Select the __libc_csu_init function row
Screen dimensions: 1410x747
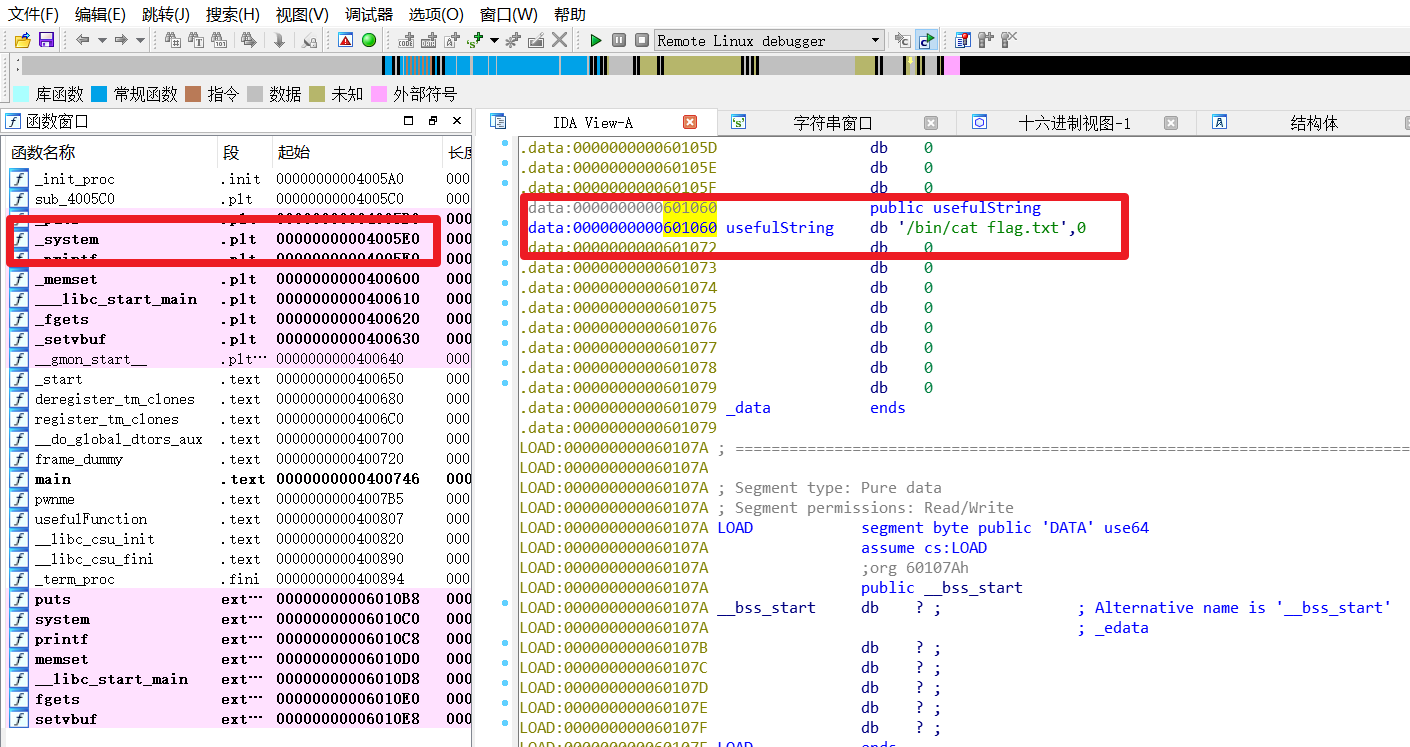tap(239, 539)
